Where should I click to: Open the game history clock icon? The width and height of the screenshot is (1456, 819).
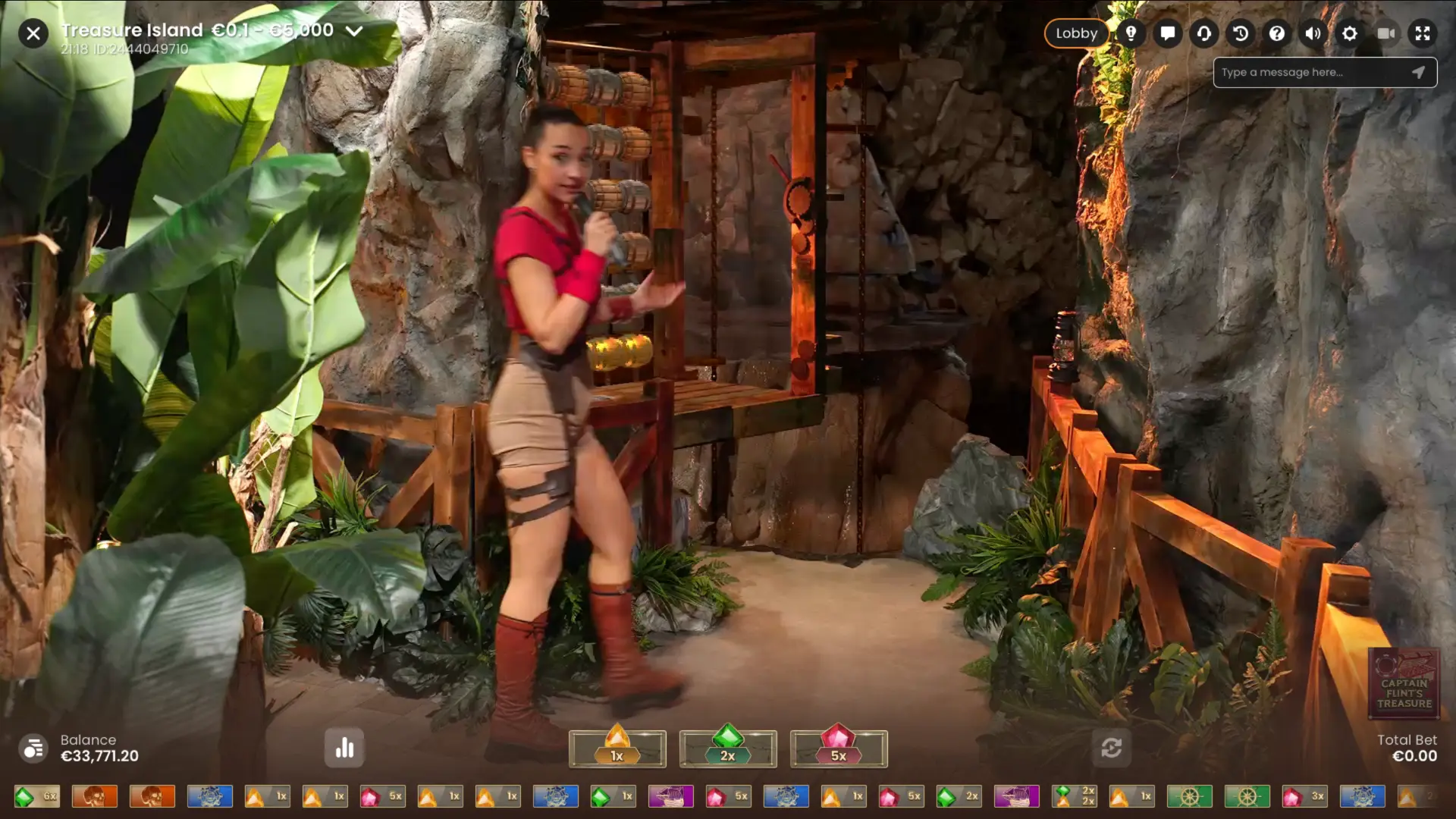click(x=1241, y=33)
